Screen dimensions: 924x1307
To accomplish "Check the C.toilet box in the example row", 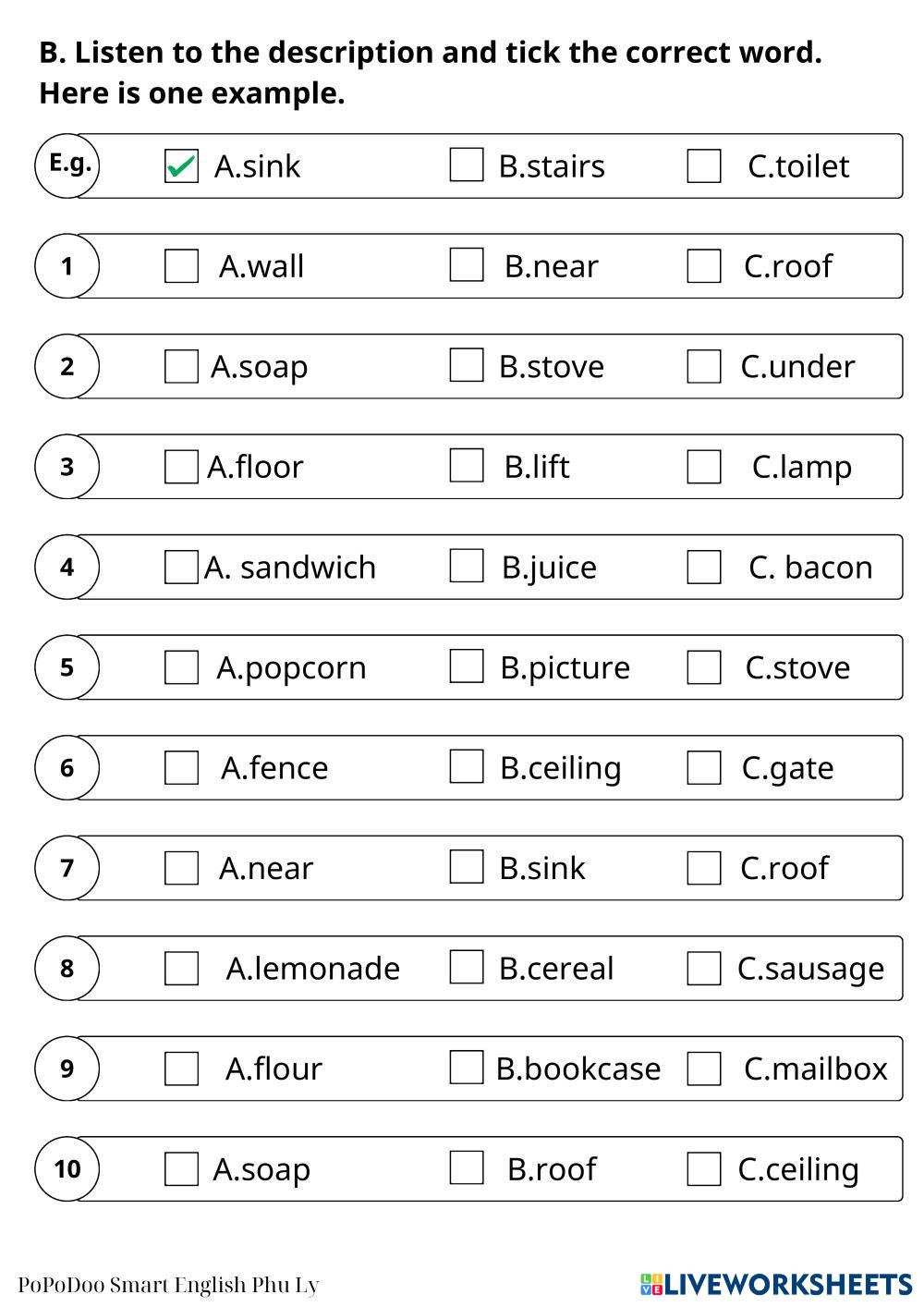I will 704,166.
